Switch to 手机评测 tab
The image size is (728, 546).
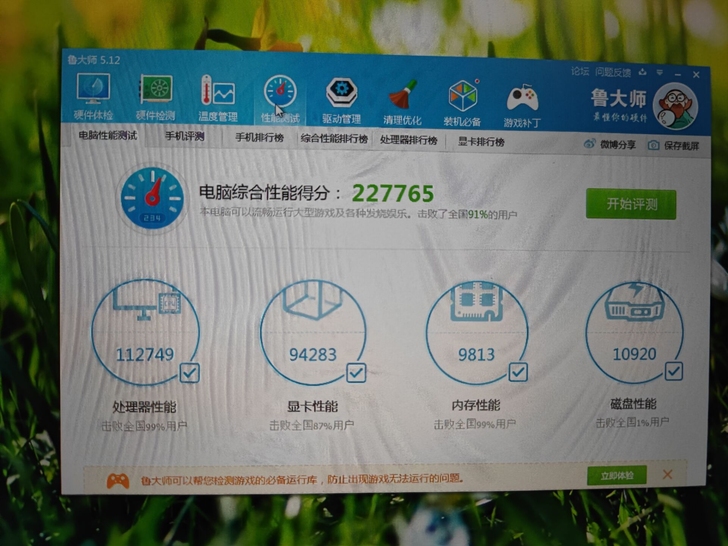click(x=184, y=136)
